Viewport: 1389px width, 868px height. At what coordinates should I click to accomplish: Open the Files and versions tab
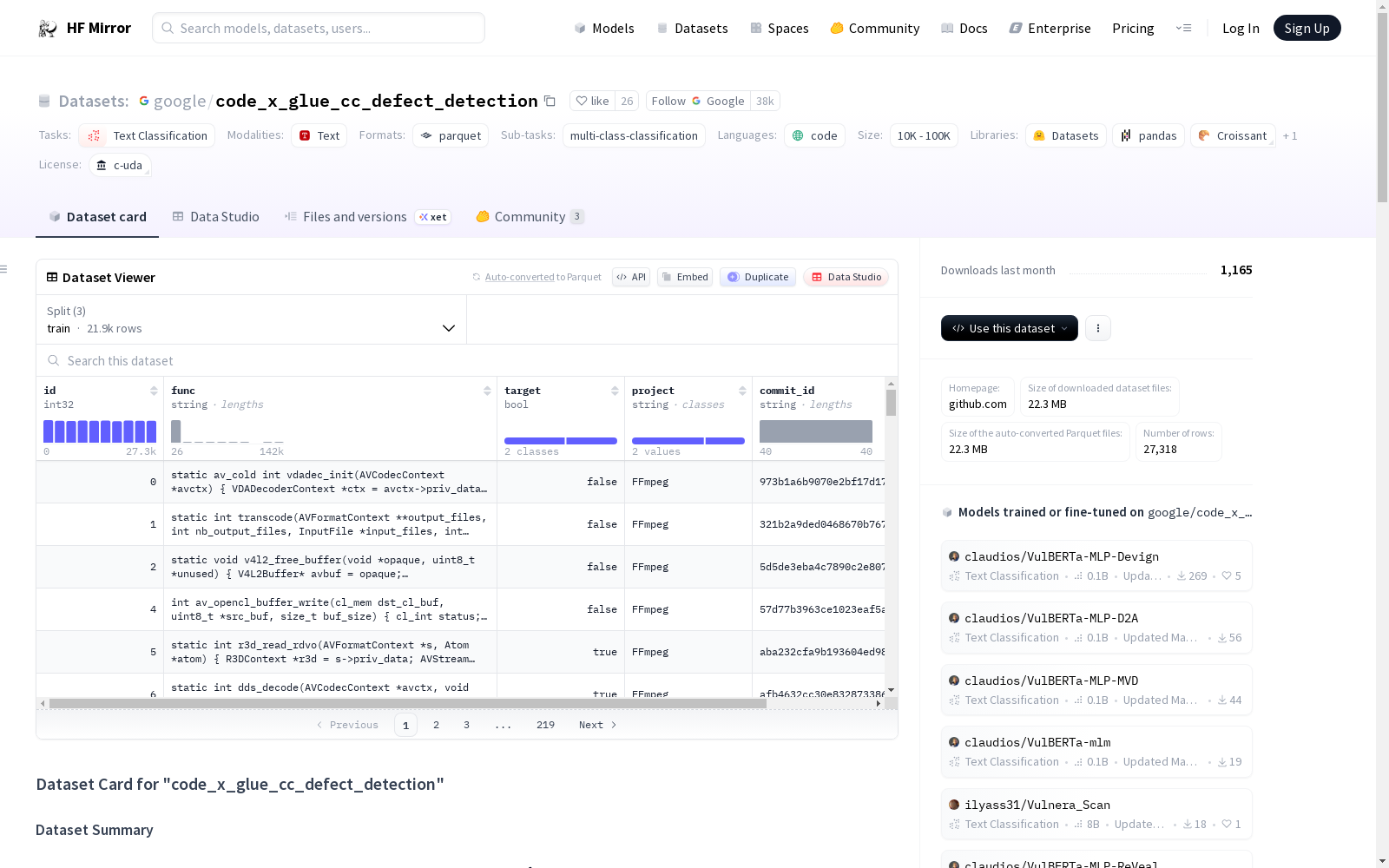(x=367, y=217)
